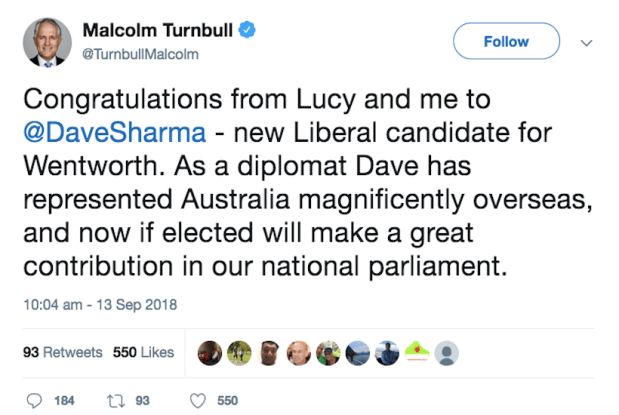The image size is (619, 415).
Task: Click the retweet arrows icon
Action: (x=114, y=400)
